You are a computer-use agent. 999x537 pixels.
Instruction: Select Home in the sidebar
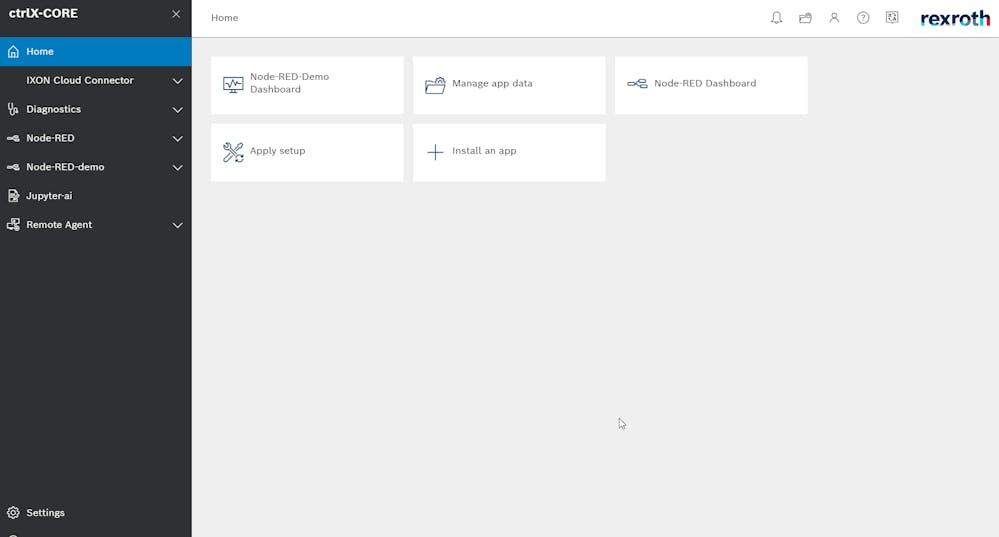point(96,52)
